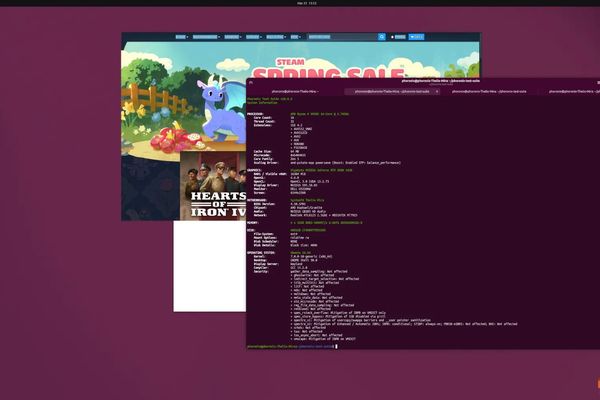Expand the Recommendations menu in Steam
The width and height of the screenshot is (600, 400).
[x=206, y=37]
